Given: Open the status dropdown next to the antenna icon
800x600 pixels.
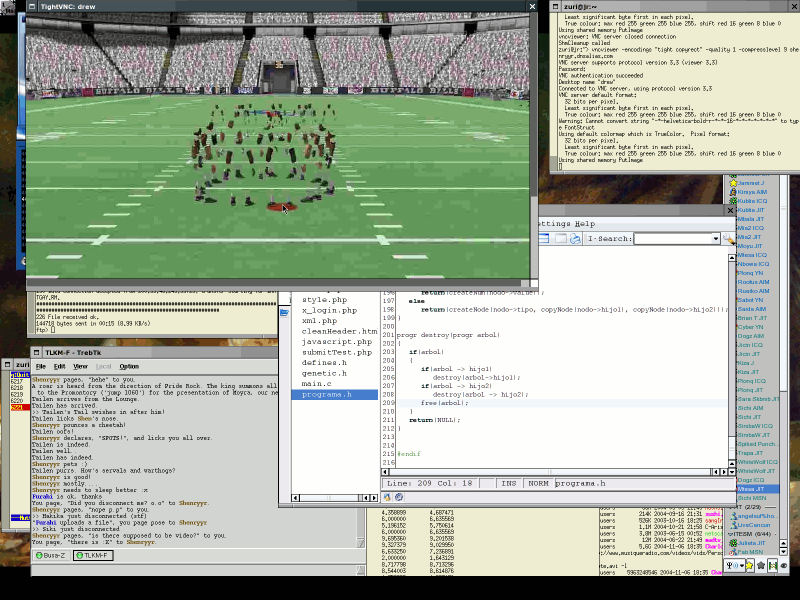Looking at the screenshot, I should point(742,566).
